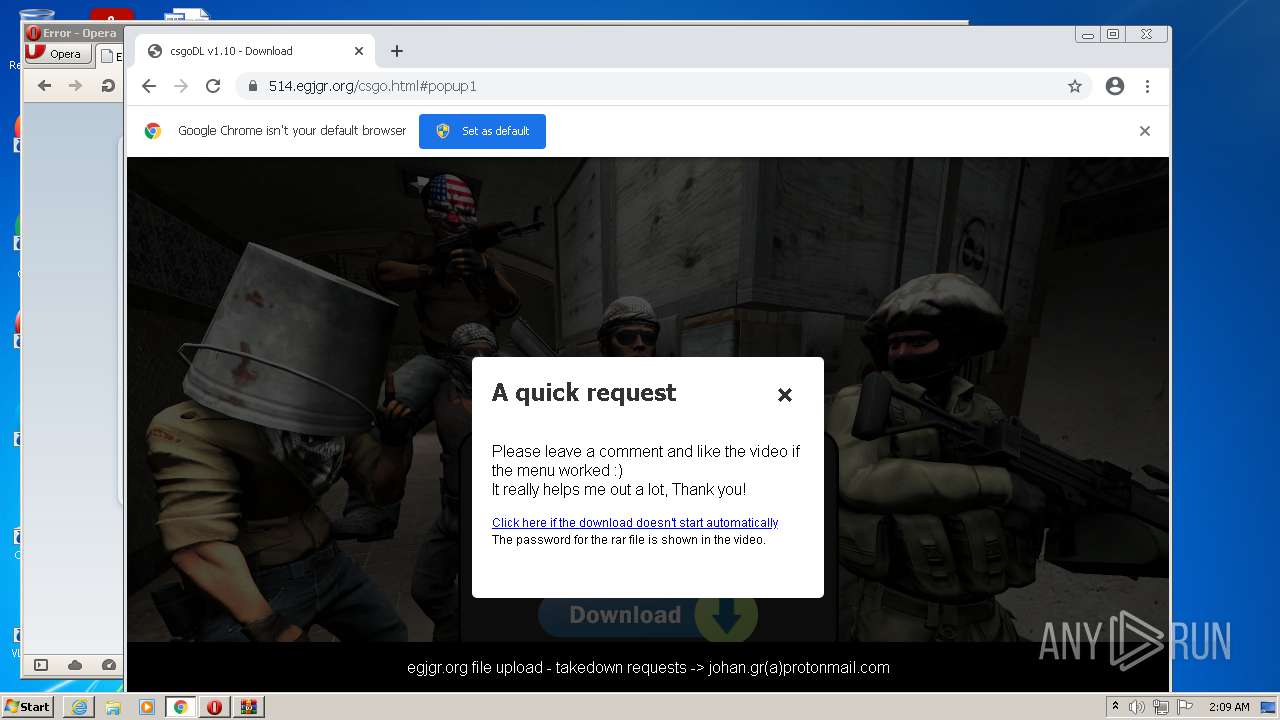Reload the csgo.html page in Chrome

click(x=213, y=86)
